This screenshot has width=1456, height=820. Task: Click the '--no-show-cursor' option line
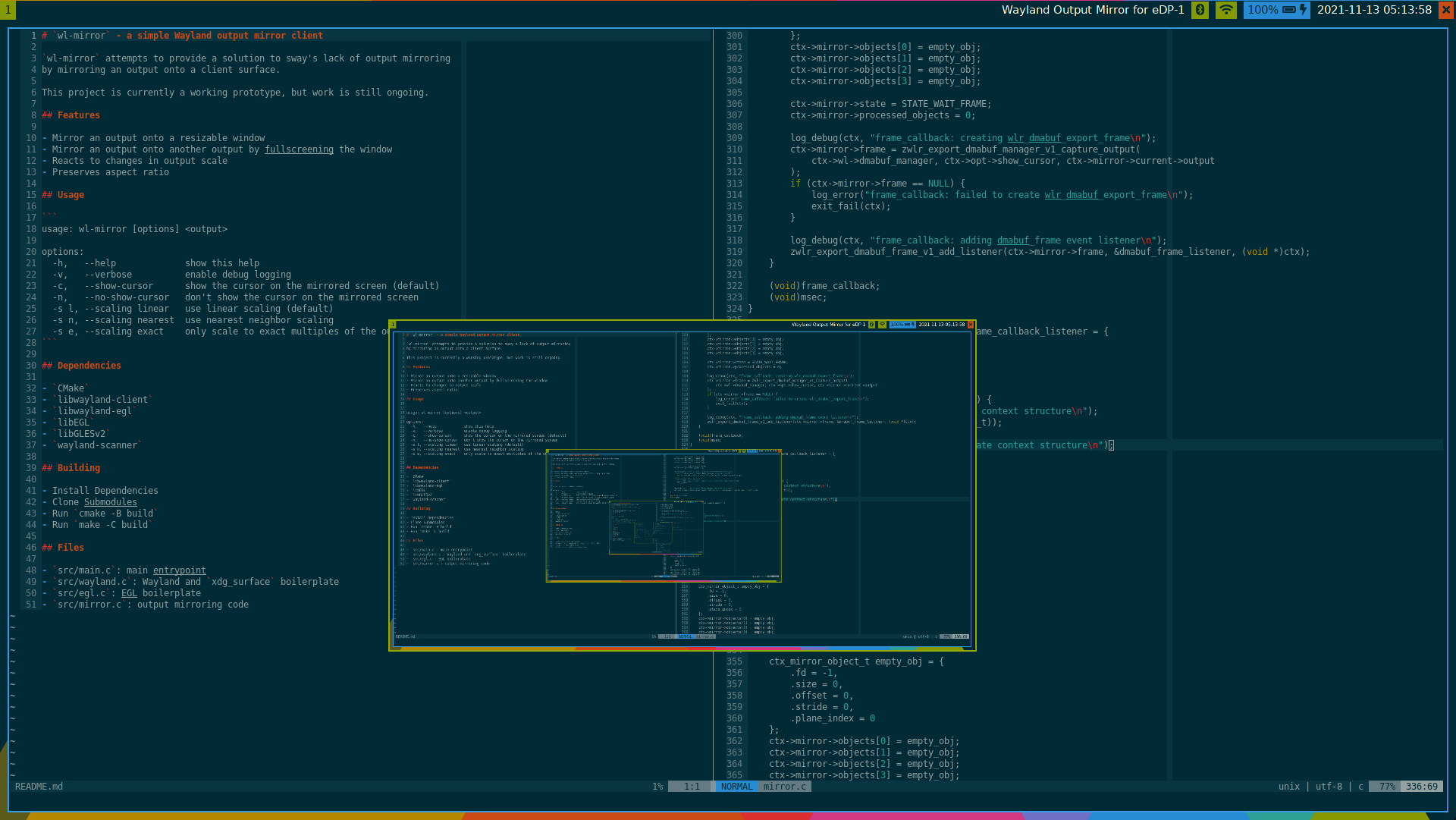tap(235, 297)
